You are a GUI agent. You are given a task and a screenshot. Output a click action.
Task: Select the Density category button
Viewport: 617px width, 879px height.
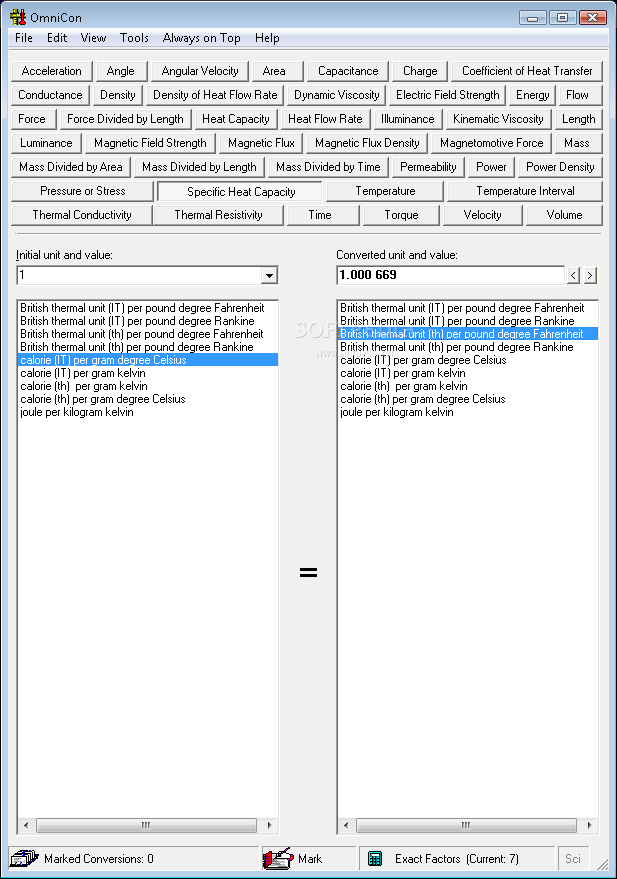118,95
